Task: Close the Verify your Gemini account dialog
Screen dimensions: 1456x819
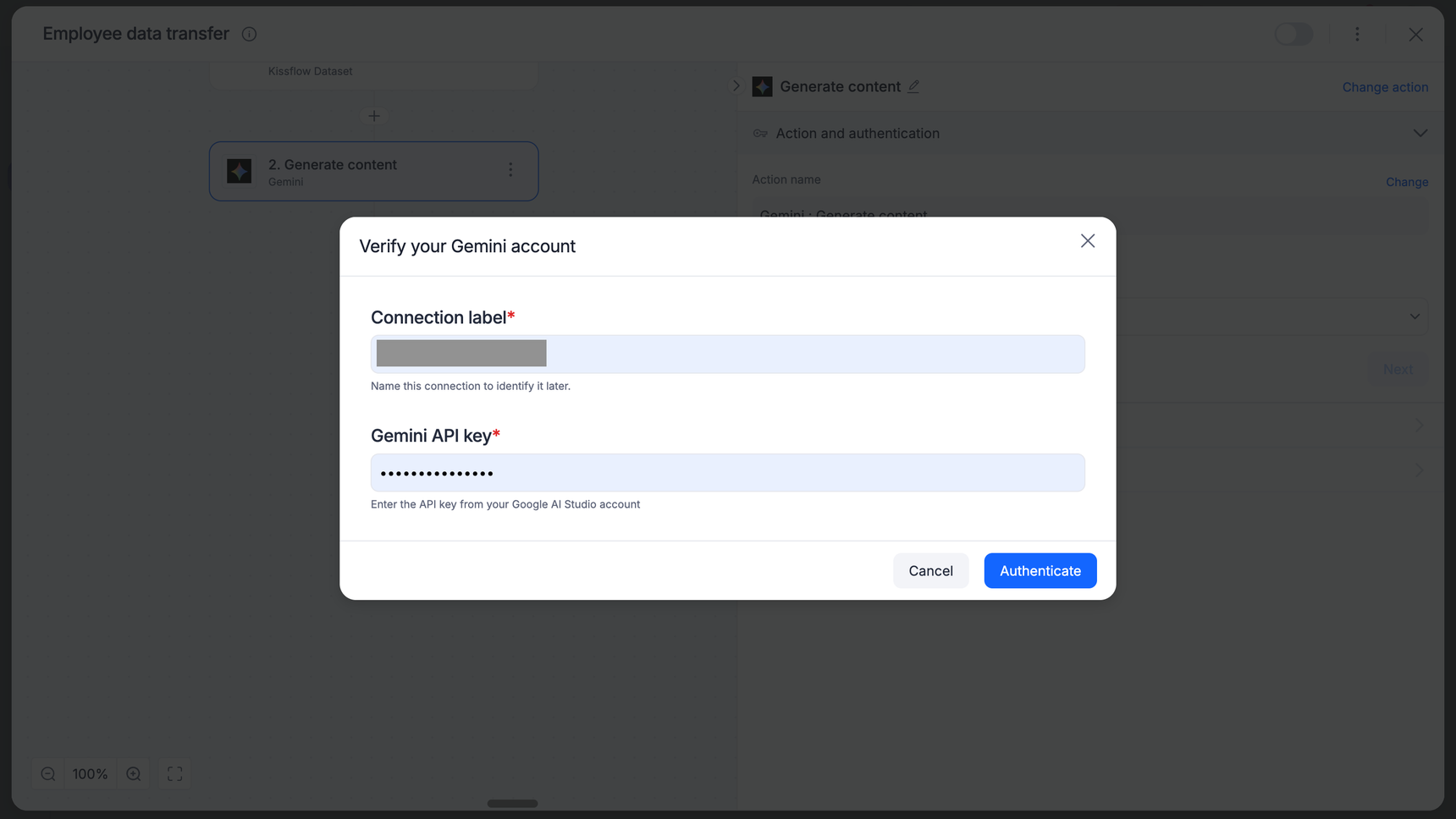Action: tap(1088, 241)
